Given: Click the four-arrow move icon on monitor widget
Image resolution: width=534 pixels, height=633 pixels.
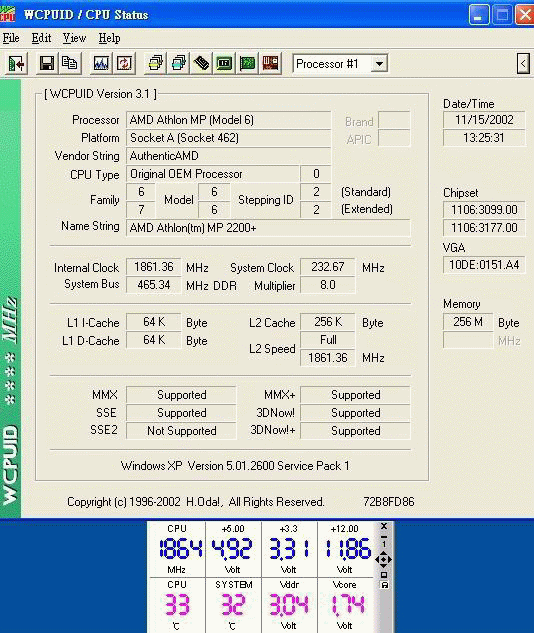Looking at the screenshot, I should click(383, 560).
